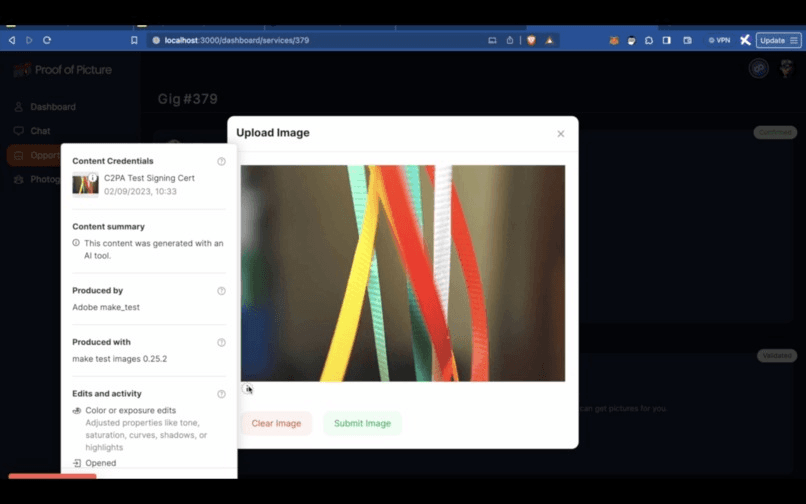The image size is (806, 504).
Task: Click the Clear Image button
Action: pyautogui.click(x=276, y=423)
